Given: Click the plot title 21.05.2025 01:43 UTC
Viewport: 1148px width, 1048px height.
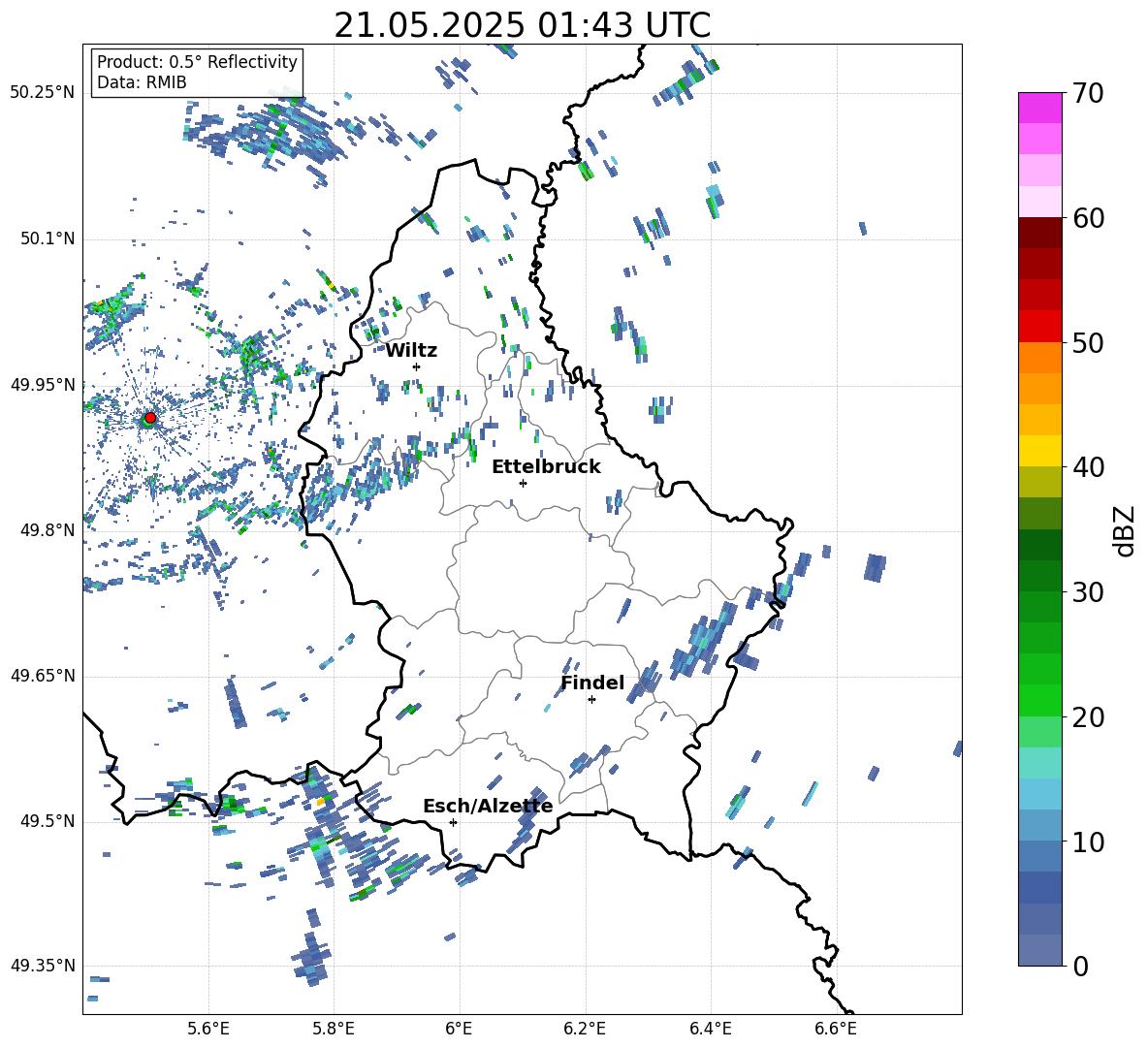Looking at the screenshot, I should coord(522,25).
